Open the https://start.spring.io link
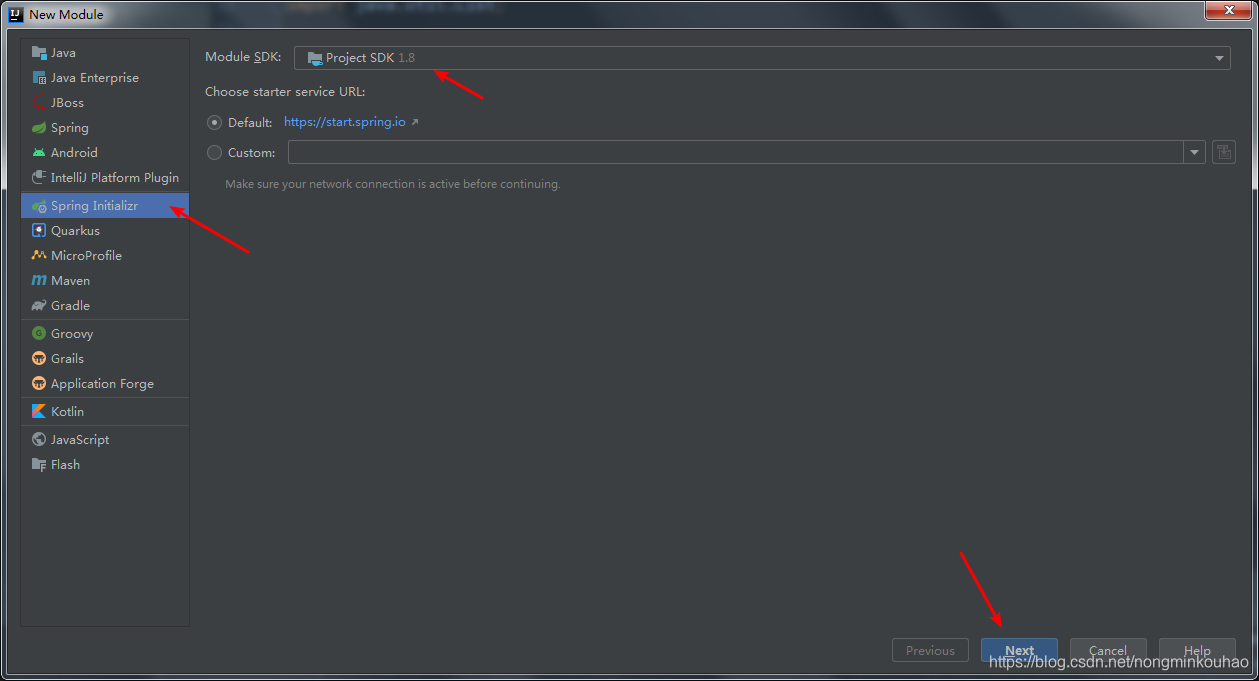Screen dimensions: 1259x681 345,122
